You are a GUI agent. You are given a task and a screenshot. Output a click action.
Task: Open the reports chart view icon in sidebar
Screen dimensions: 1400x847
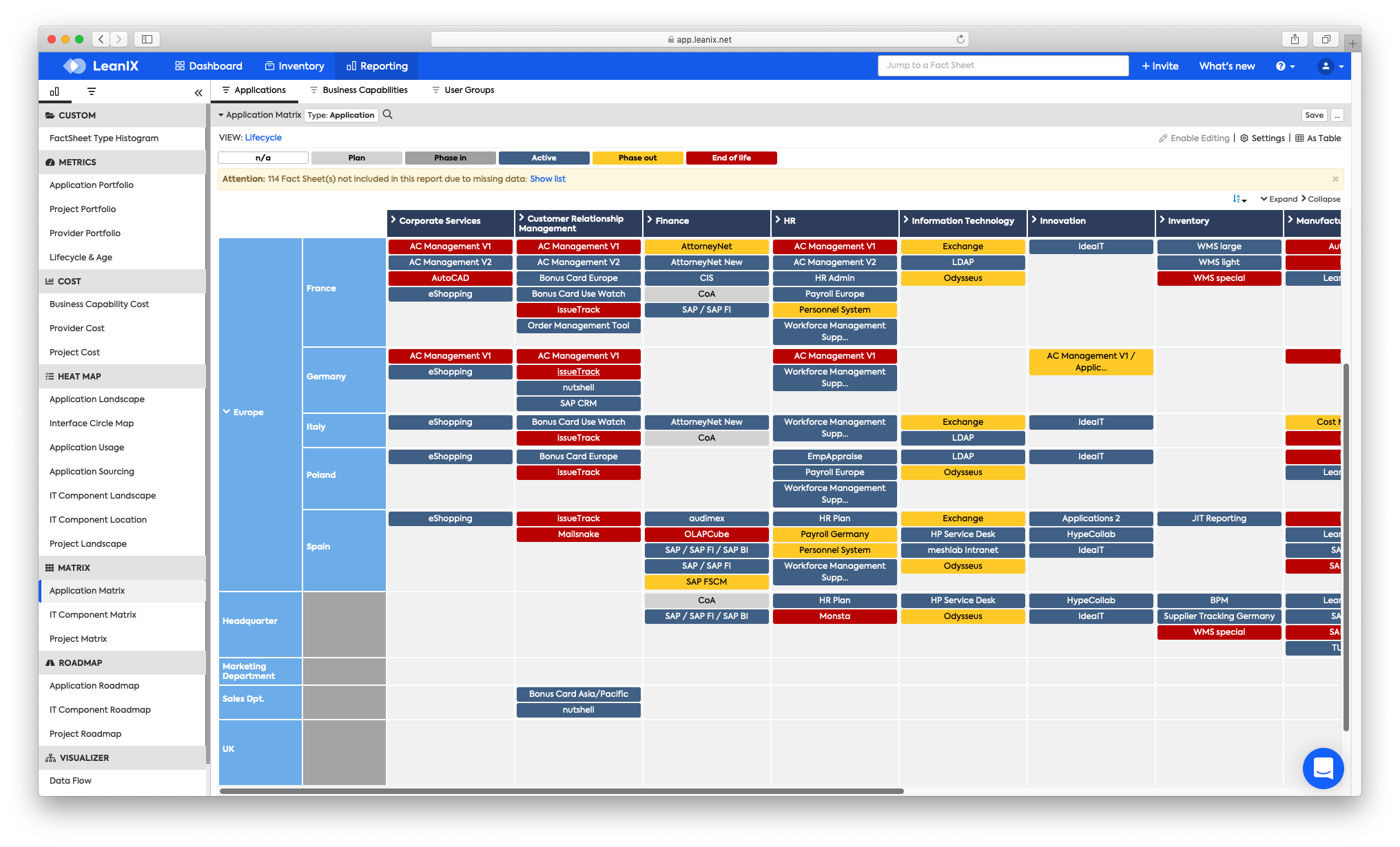tap(54, 92)
